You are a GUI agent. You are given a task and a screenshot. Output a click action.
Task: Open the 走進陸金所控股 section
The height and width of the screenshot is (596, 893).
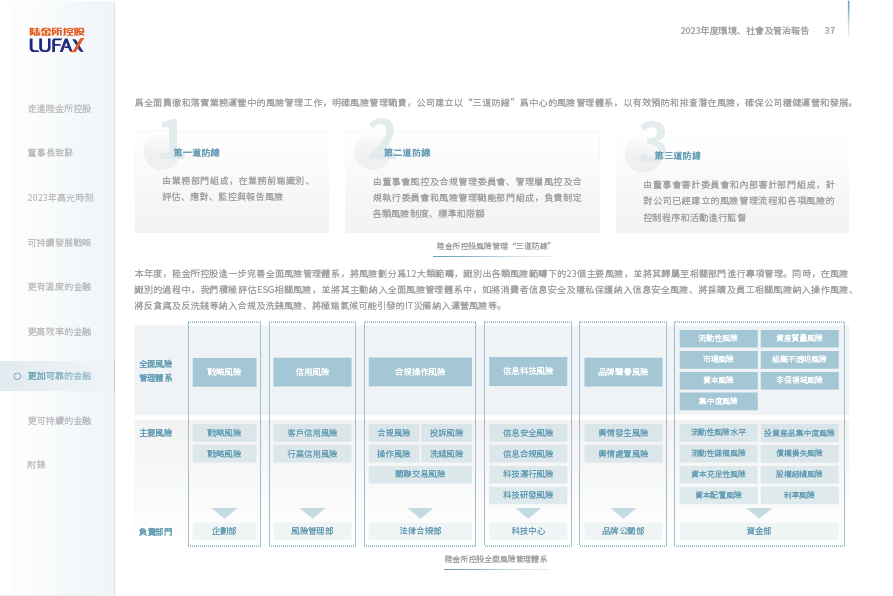[x=59, y=108]
